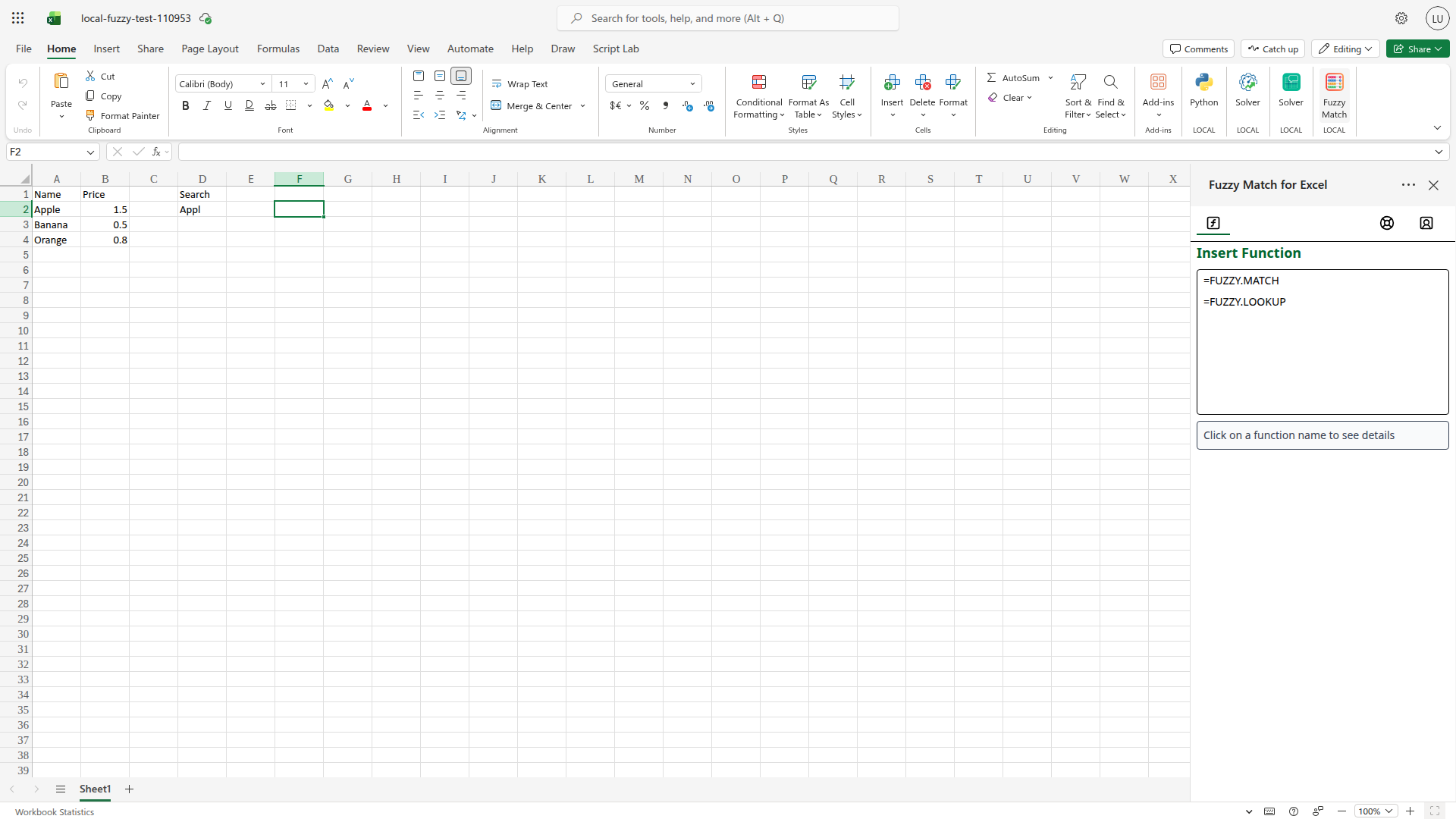The image size is (1456, 819).
Task: Cut the selected cell
Action: point(101,76)
